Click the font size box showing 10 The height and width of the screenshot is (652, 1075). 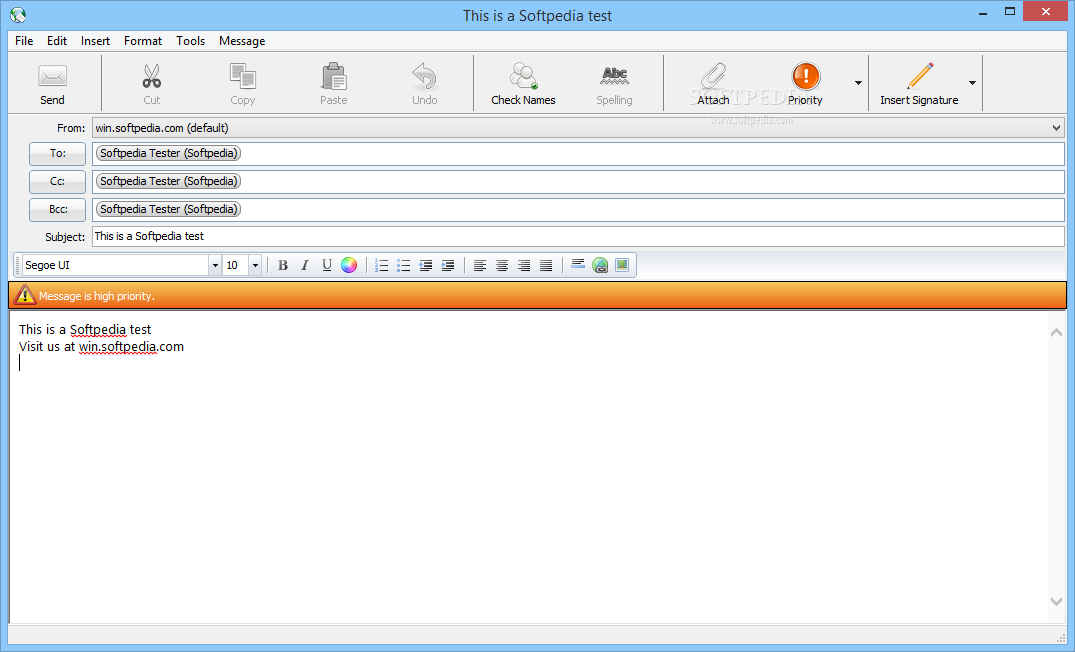click(236, 265)
